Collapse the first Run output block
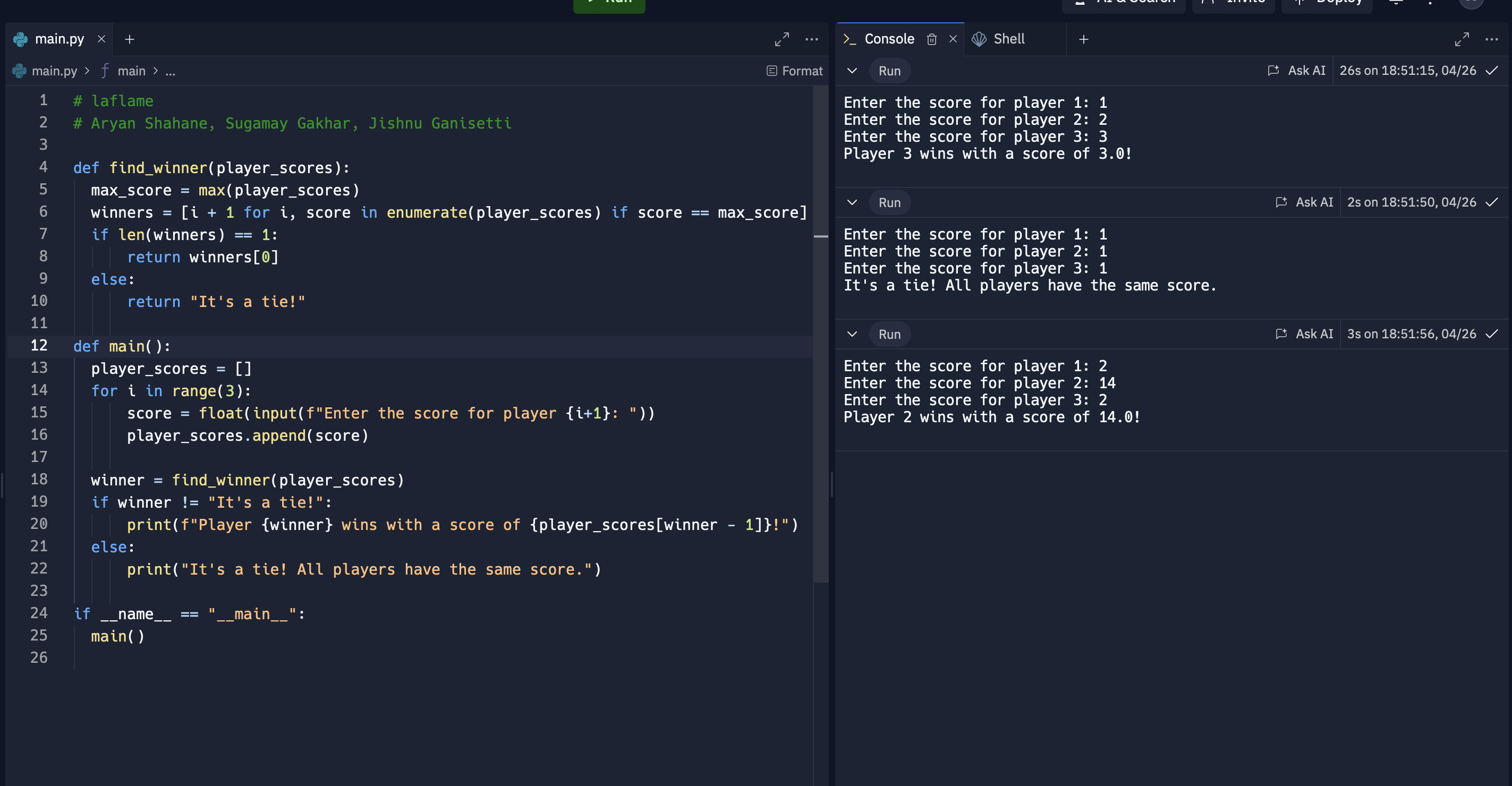 coord(852,71)
